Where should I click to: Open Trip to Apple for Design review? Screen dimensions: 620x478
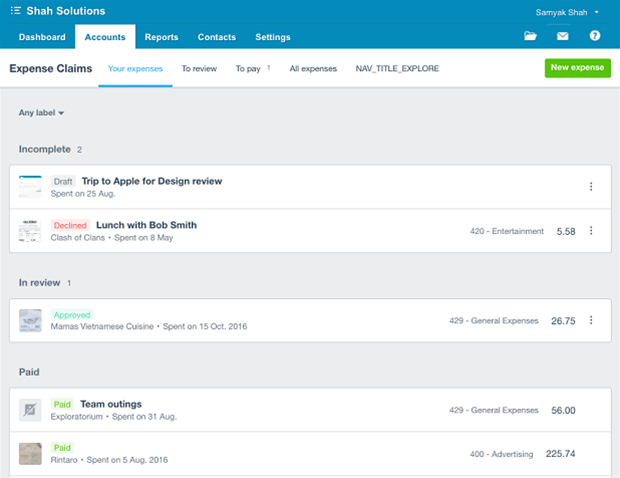152,181
